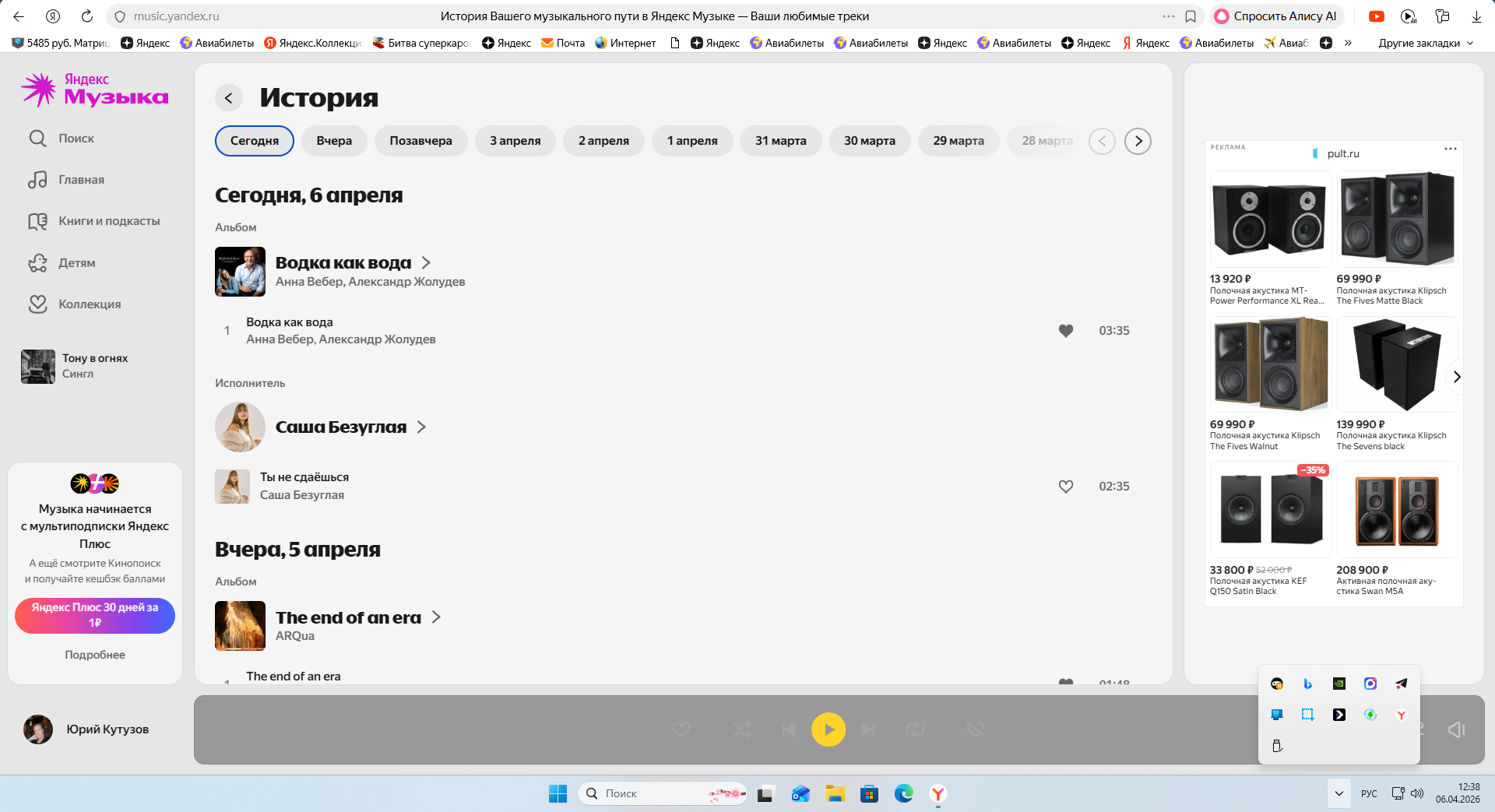
Task: Click the Yandex Music logo
Action: point(94,90)
